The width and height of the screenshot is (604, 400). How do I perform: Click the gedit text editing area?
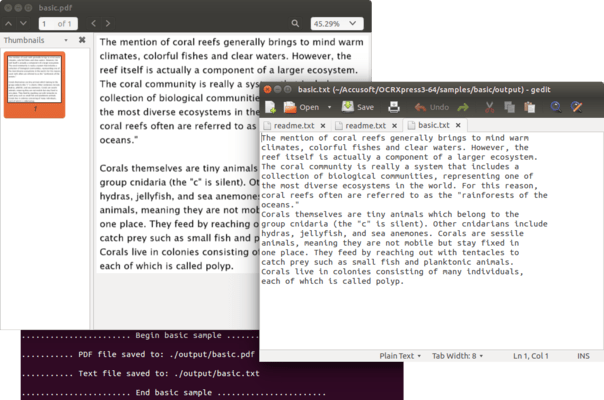coord(431,241)
